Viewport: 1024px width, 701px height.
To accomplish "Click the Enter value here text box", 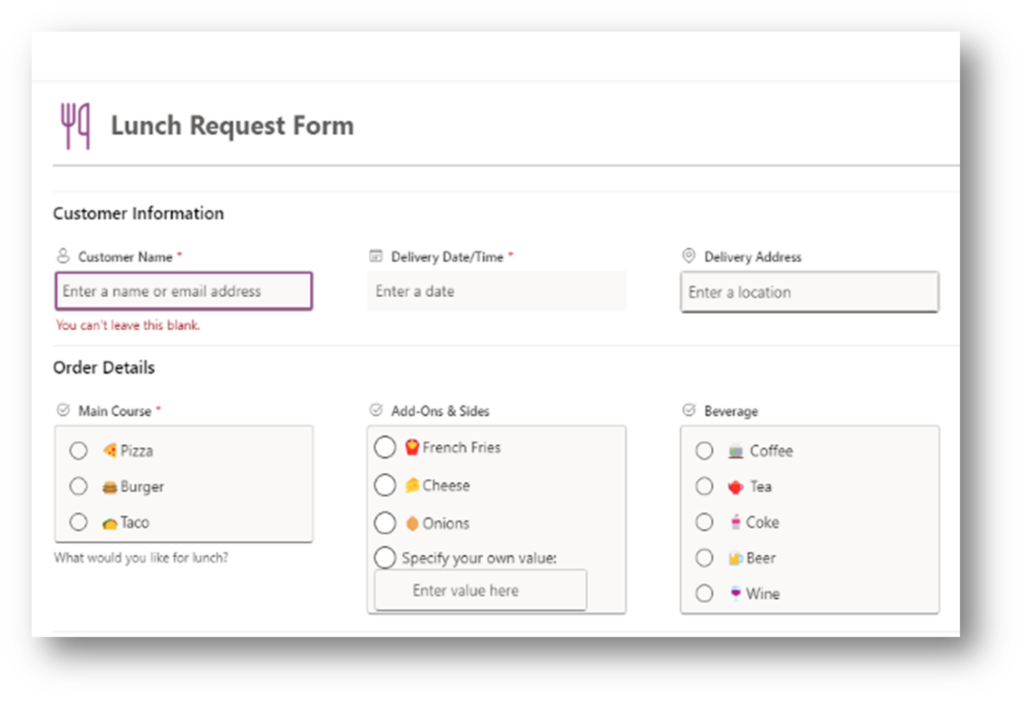I will click(x=480, y=590).
